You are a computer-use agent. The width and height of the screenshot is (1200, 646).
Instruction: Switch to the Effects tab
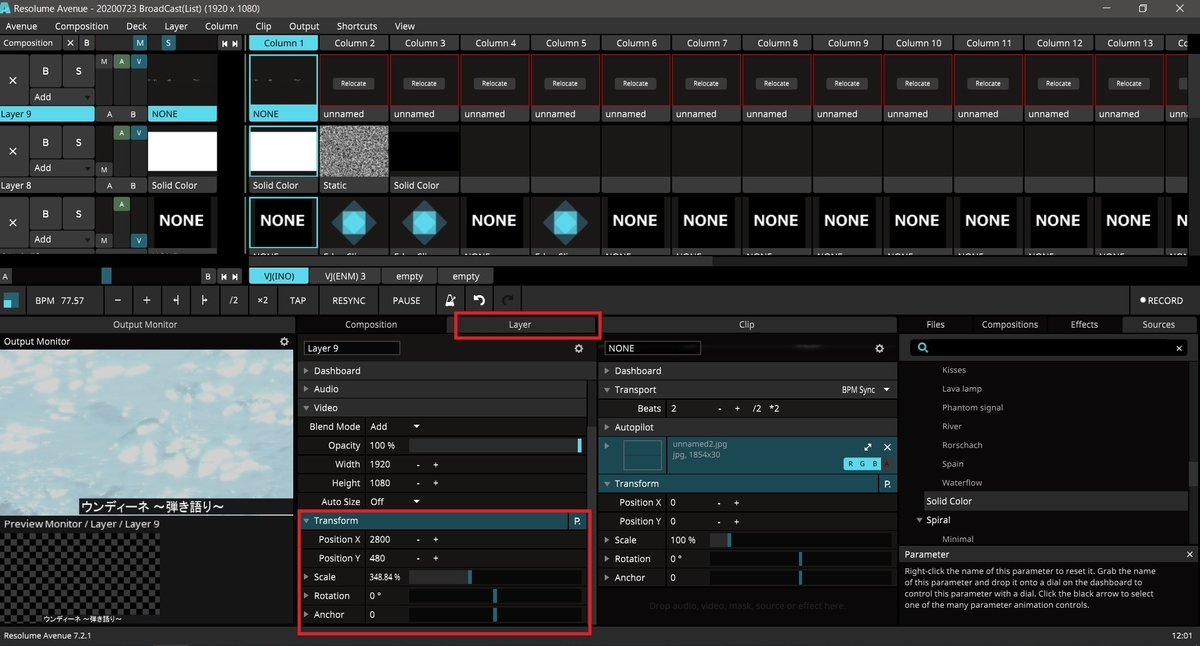[1084, 324]
